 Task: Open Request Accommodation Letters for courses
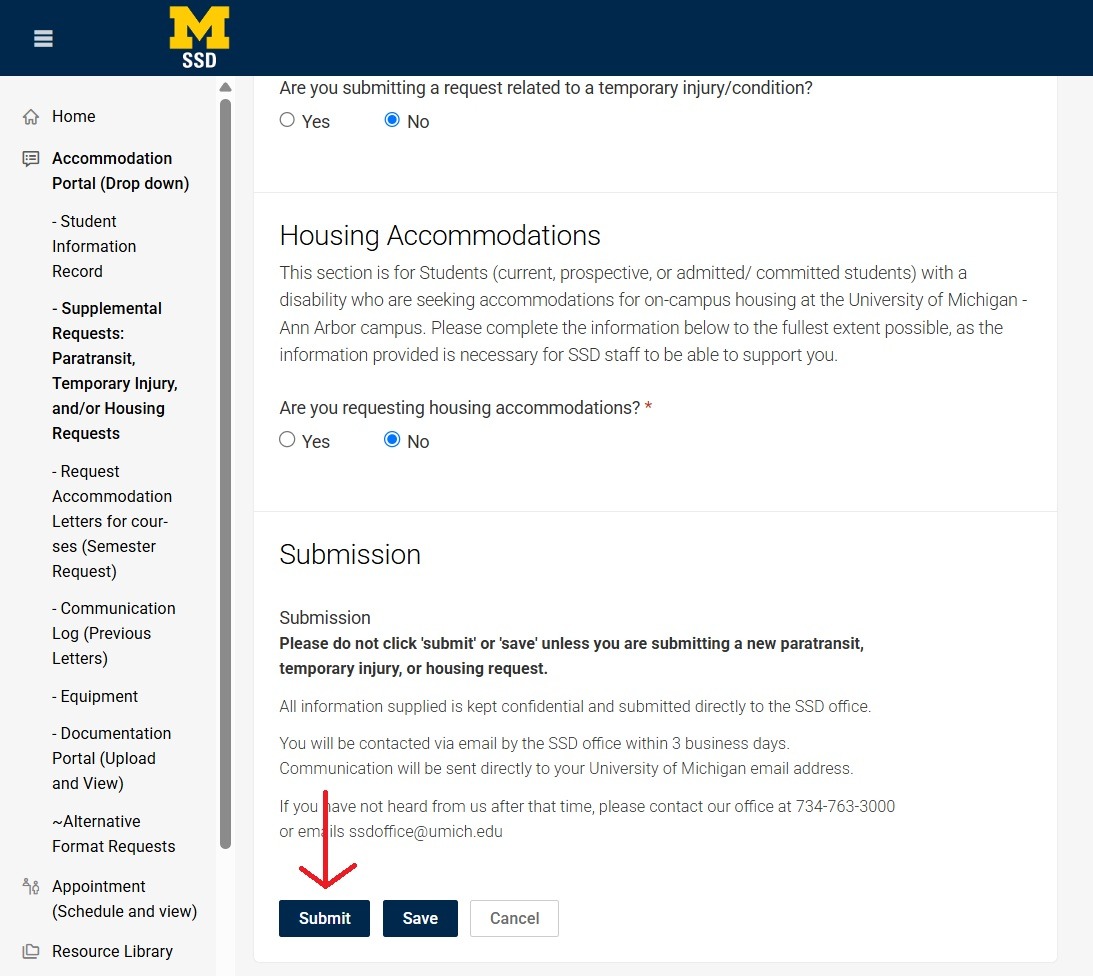112,521
